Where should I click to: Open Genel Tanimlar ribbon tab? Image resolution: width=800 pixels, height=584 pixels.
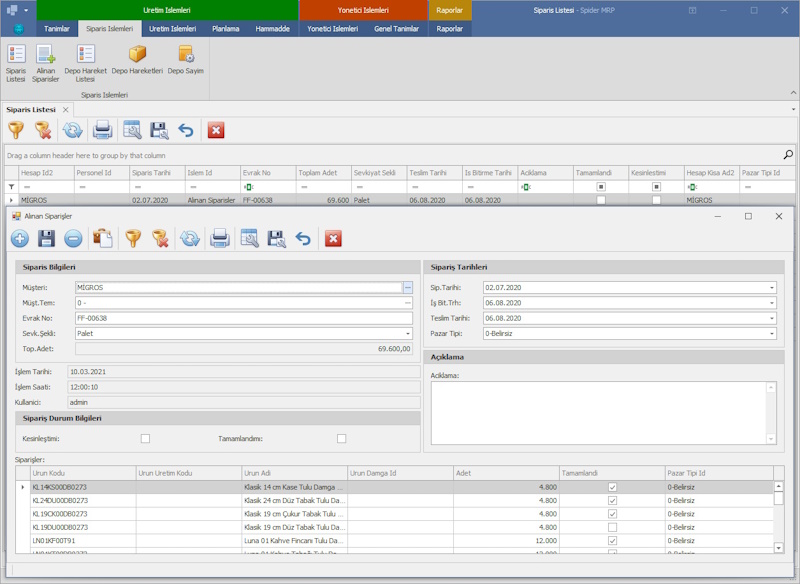(396, 29)
